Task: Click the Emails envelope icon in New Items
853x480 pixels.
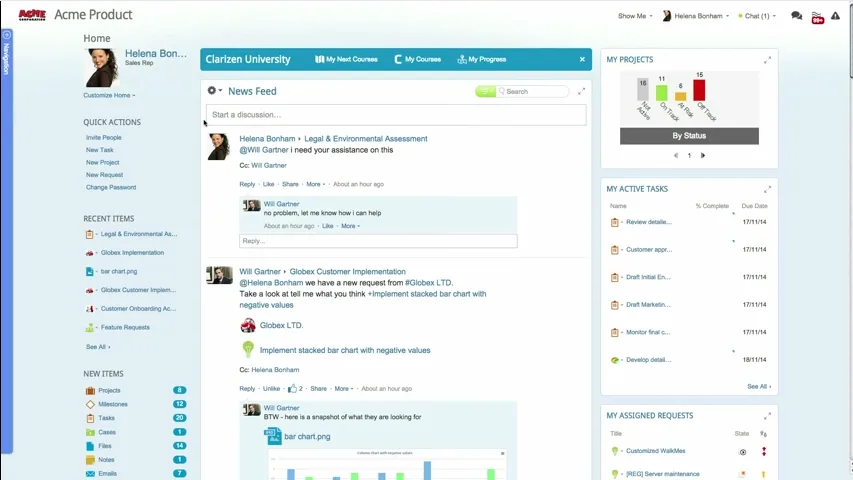Action: click(90, 473)
